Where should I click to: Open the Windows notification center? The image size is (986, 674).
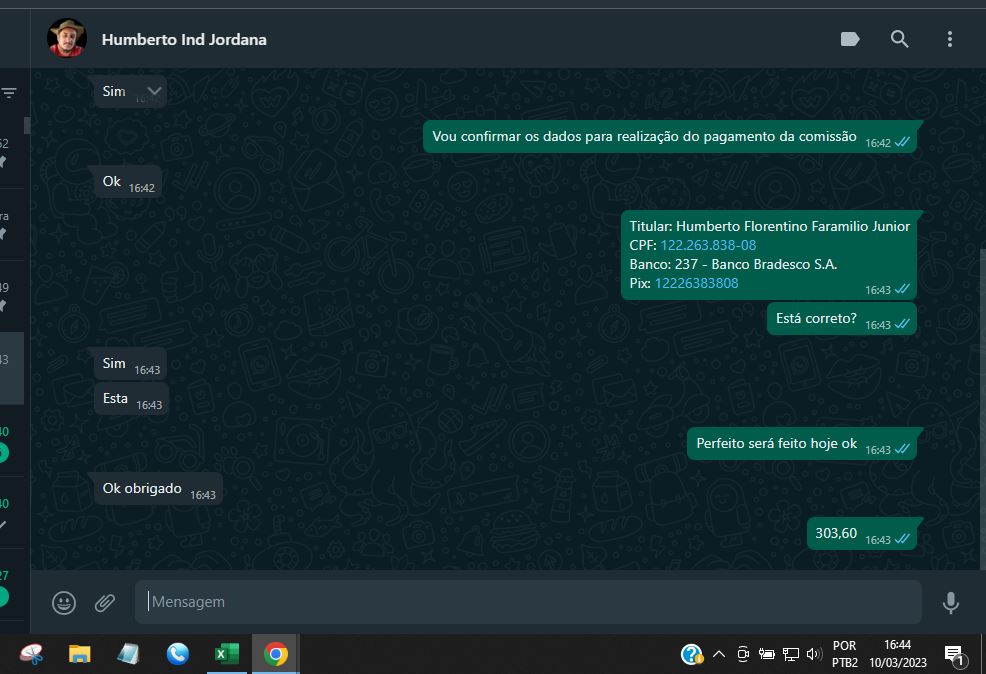coord(954,655)
